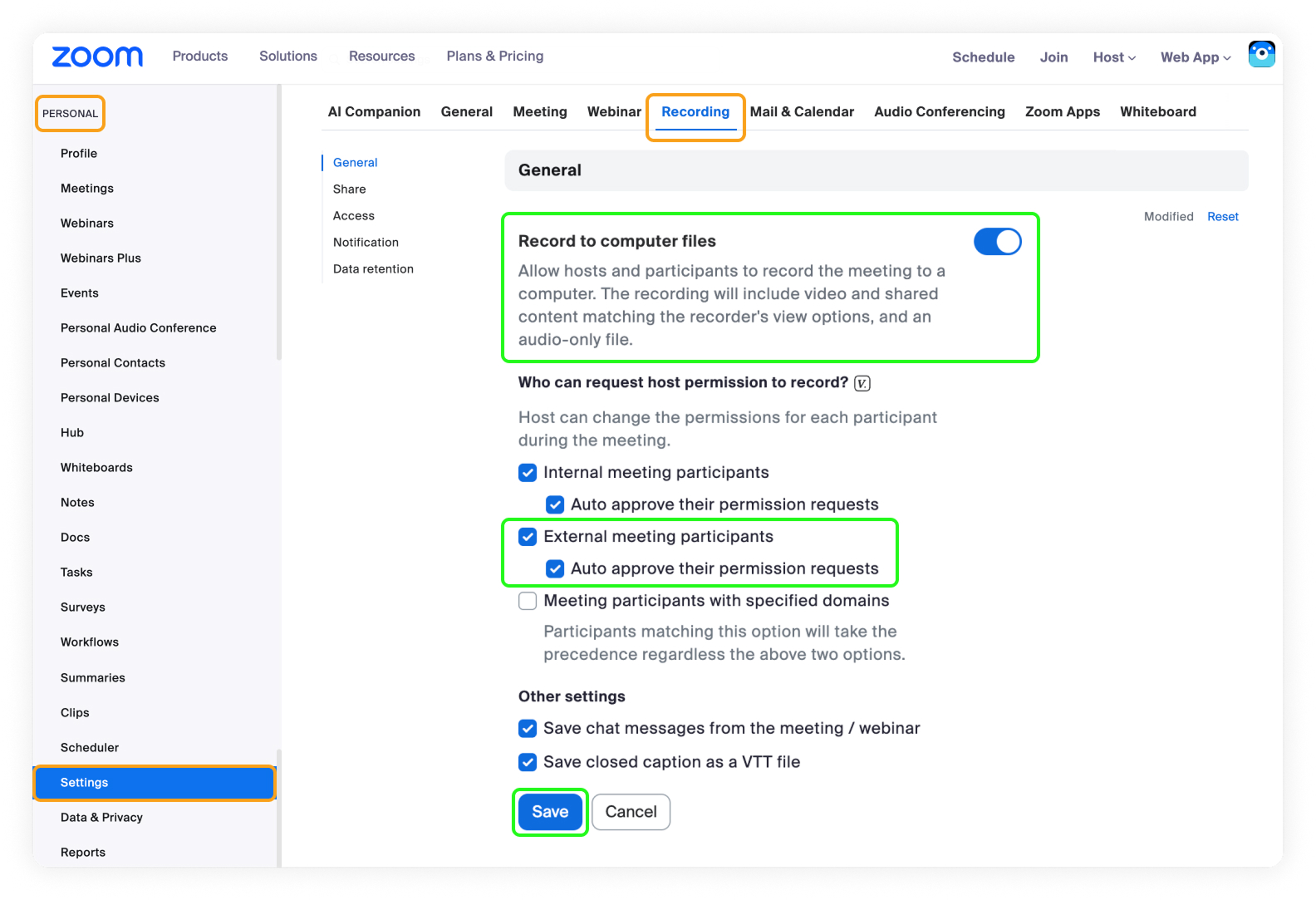Screen dimensions: 1316x900
Task: Enable Meeting participants with specified domains
Action: pos(528,601)
